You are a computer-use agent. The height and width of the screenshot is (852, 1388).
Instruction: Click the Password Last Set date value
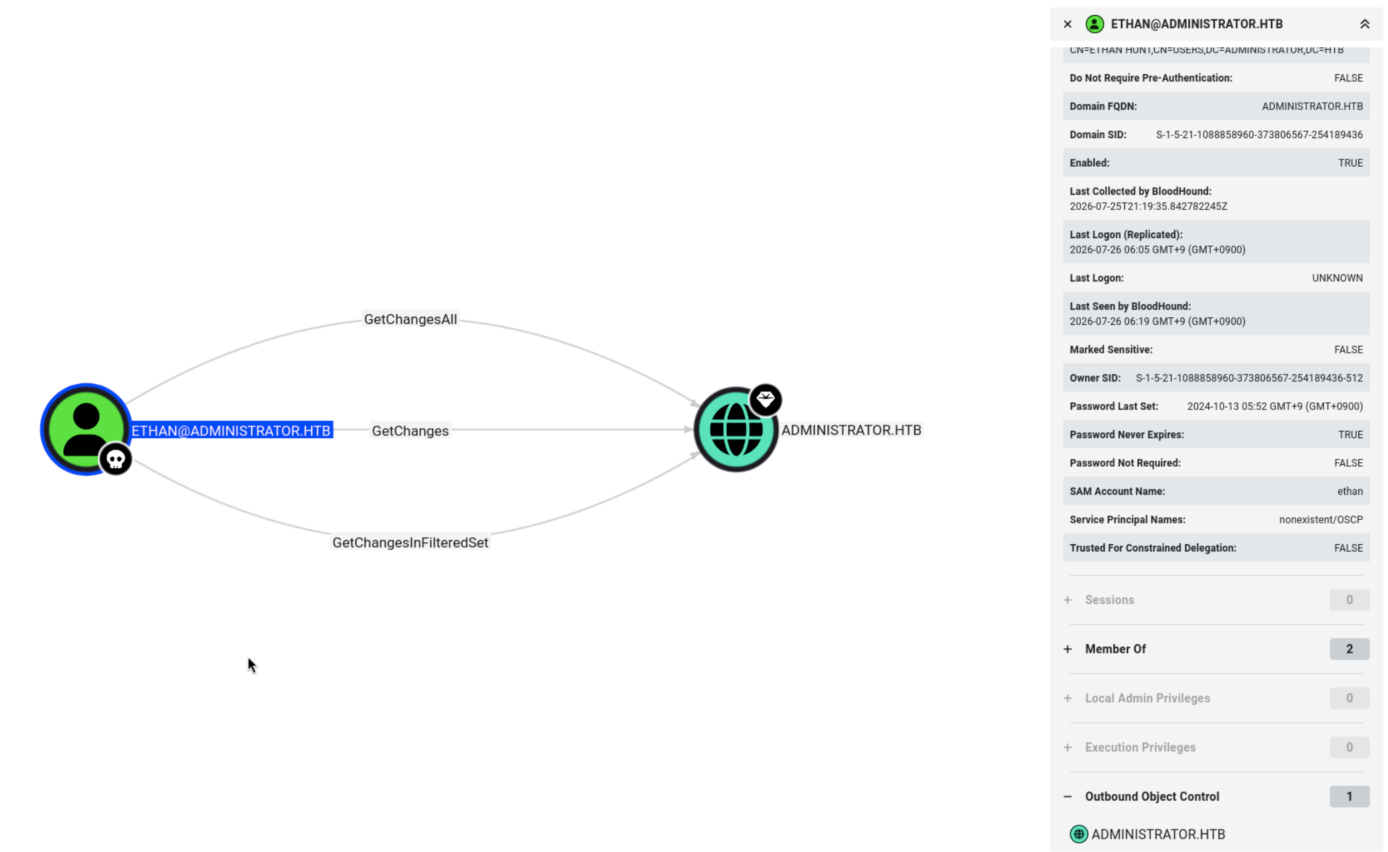coord(1275,407)
